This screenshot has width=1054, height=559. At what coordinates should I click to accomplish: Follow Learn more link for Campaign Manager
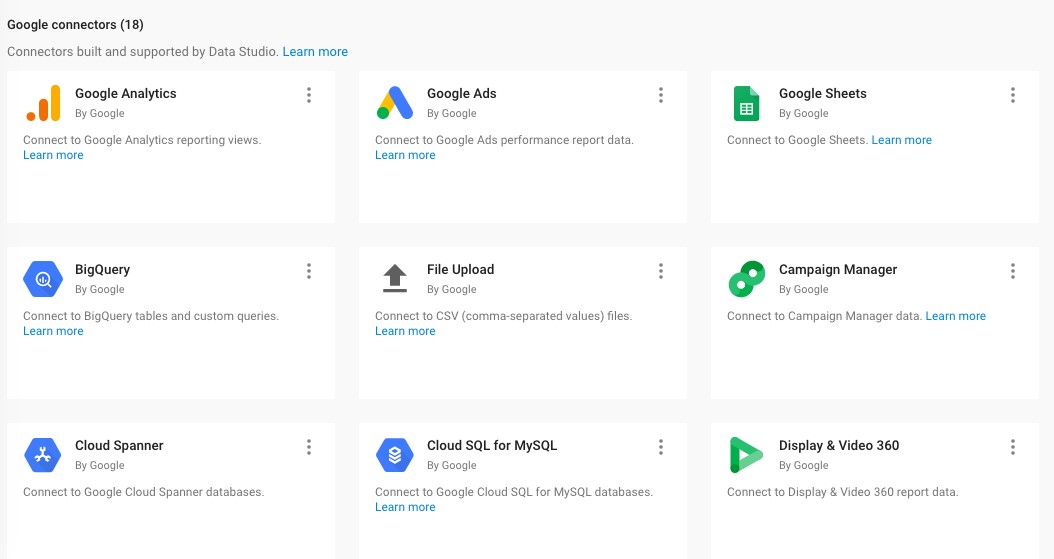pos(955,316)
